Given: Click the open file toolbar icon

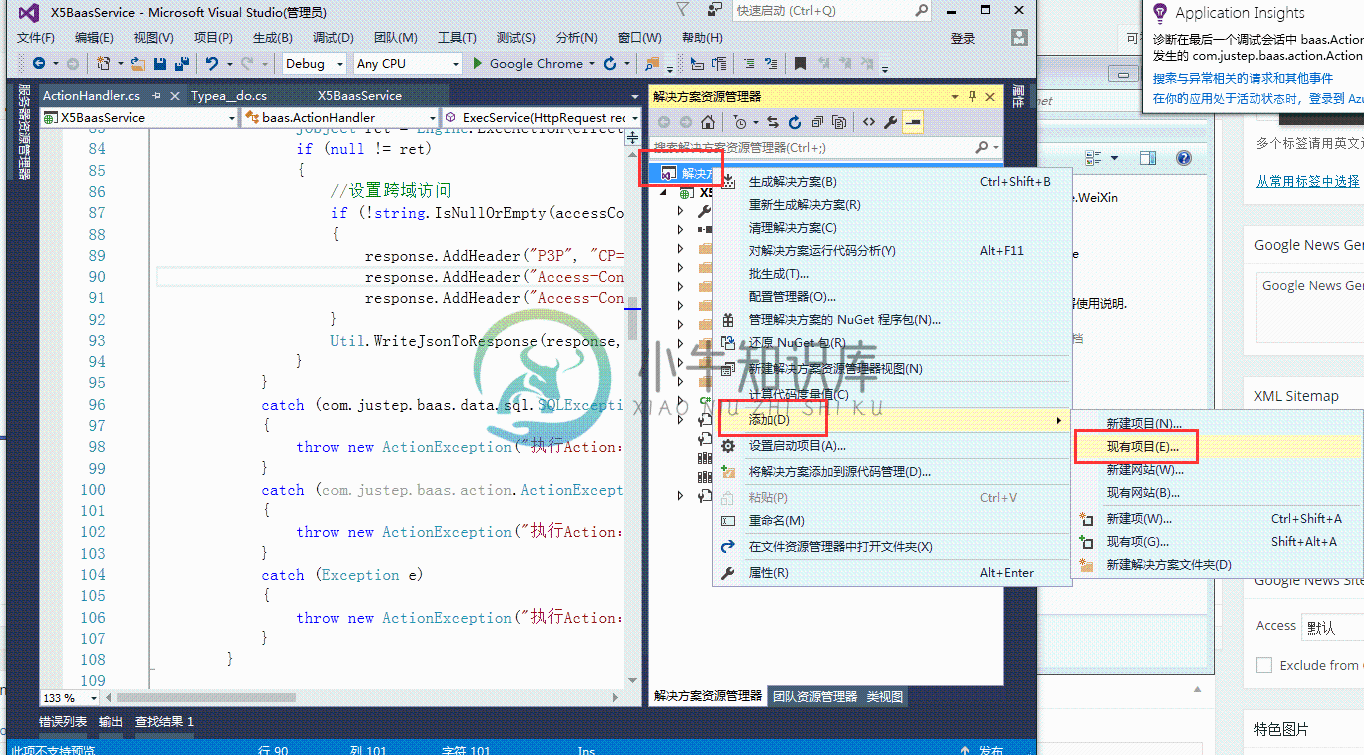Looking at the screenshot, I should (x=138, y=63).
